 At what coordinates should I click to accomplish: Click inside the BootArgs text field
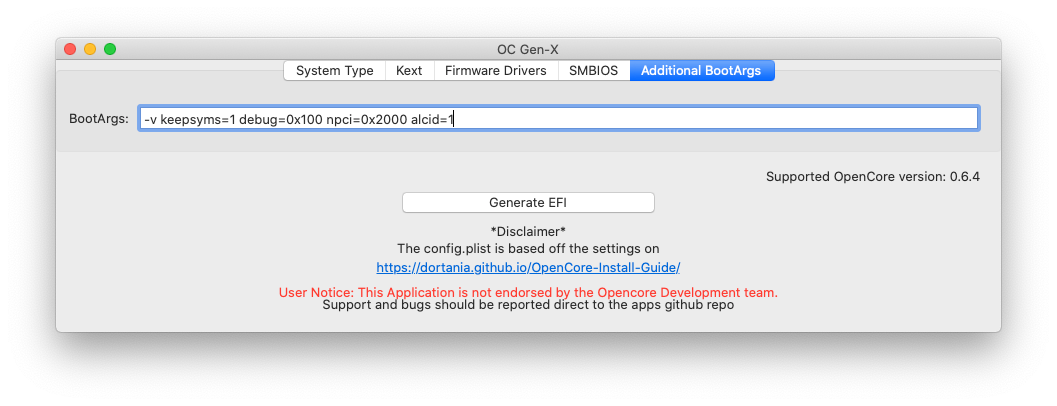click(700, 119)
